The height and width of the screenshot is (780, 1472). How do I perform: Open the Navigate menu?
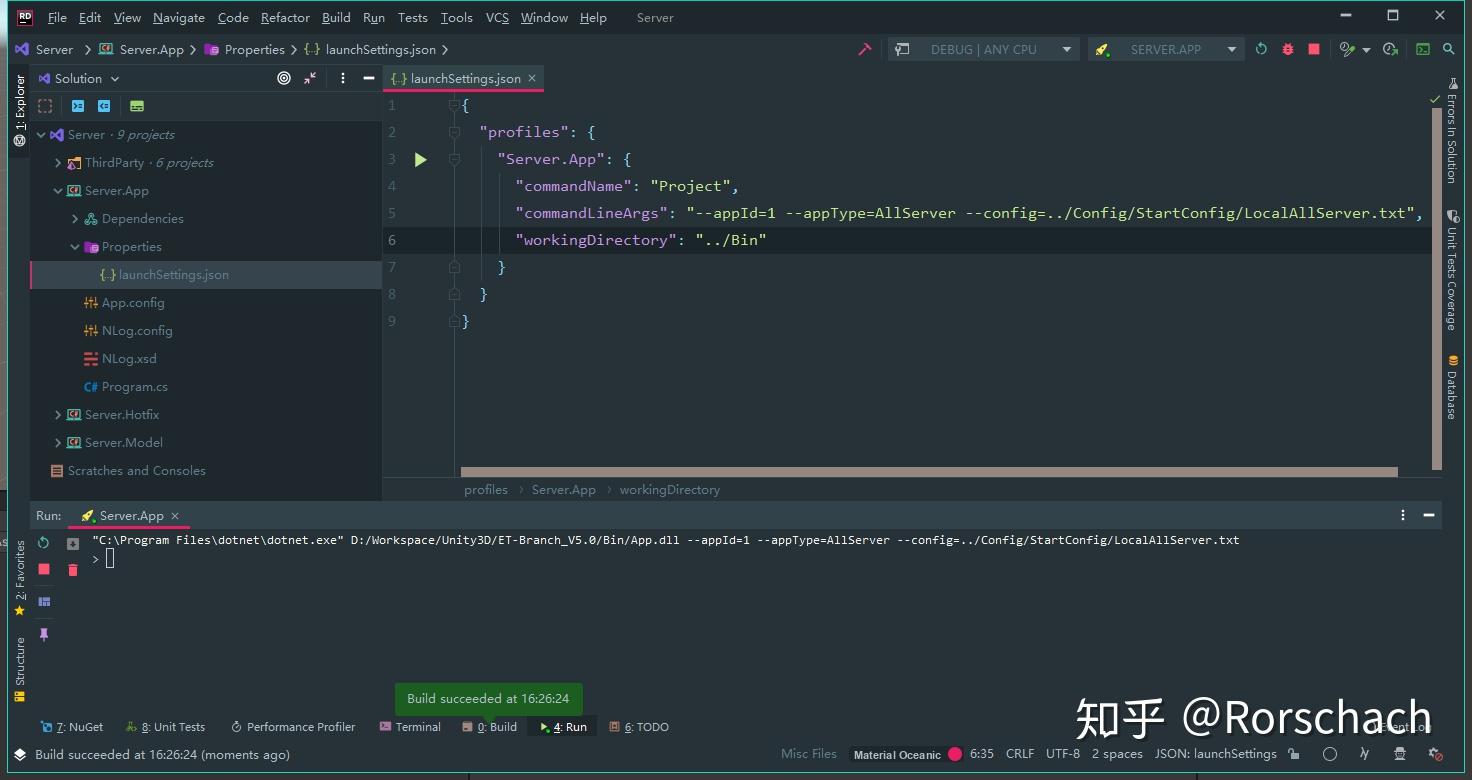[178, 17]
